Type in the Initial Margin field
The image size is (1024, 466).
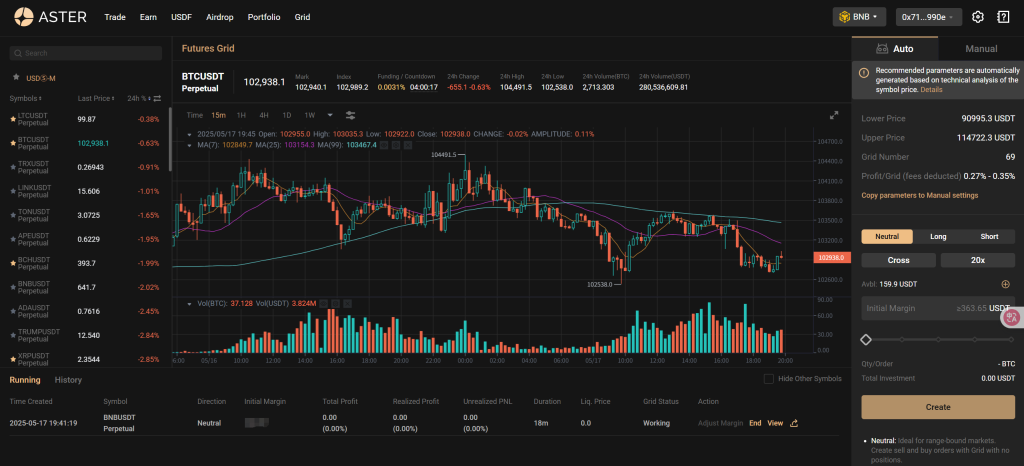(x=938, y=308)
